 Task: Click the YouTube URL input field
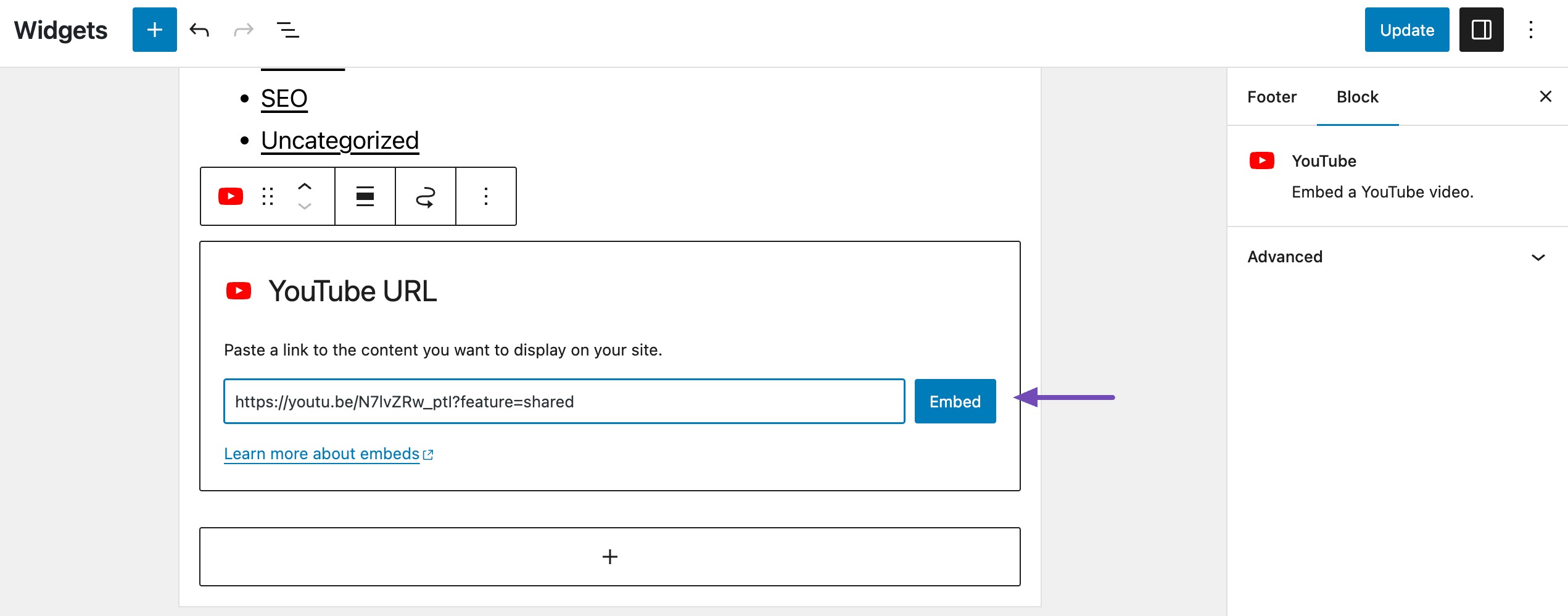(564, 401)
